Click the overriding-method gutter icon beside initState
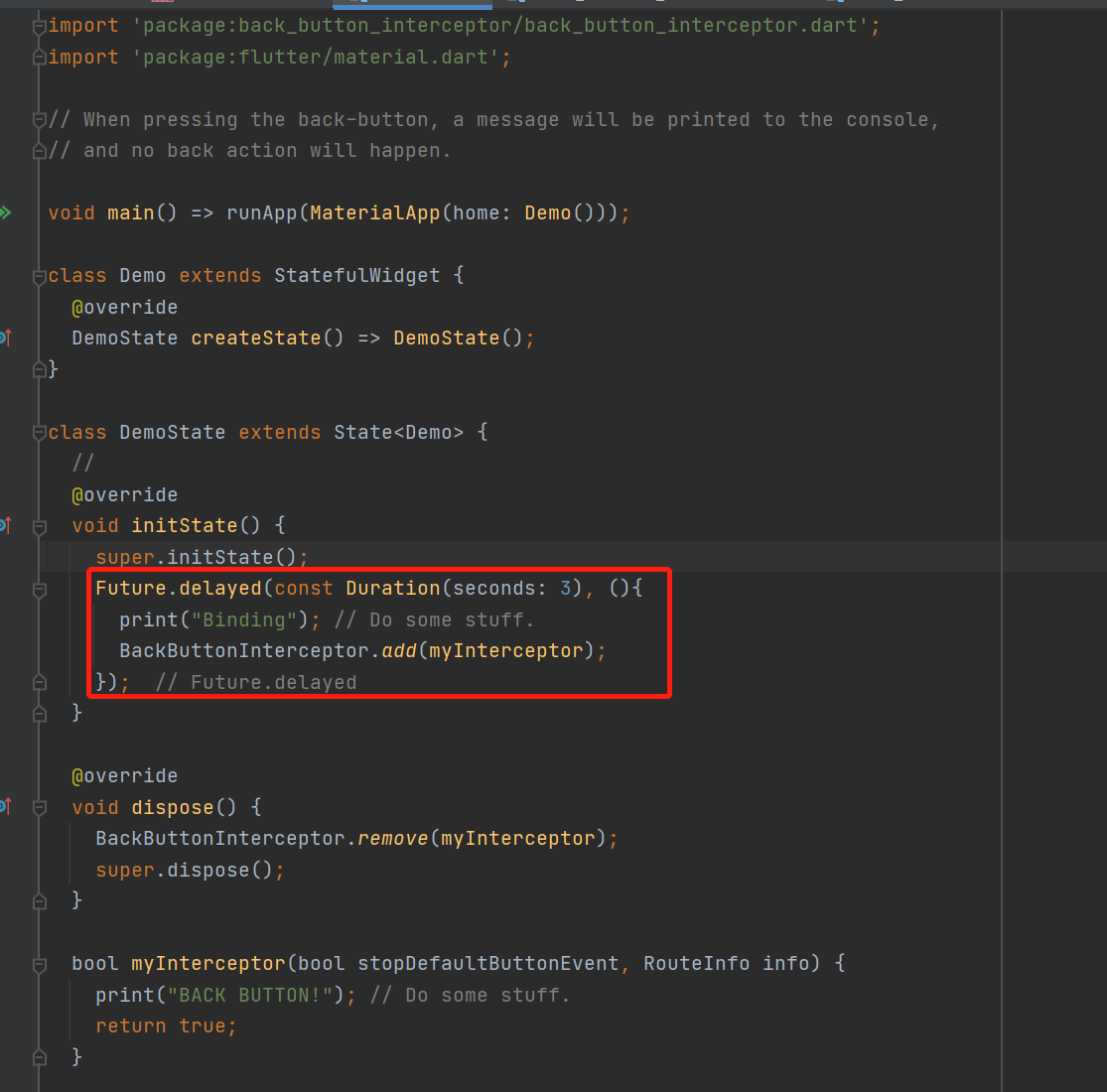This screenshot has width=1107, height=1092. tap(7, 525)
